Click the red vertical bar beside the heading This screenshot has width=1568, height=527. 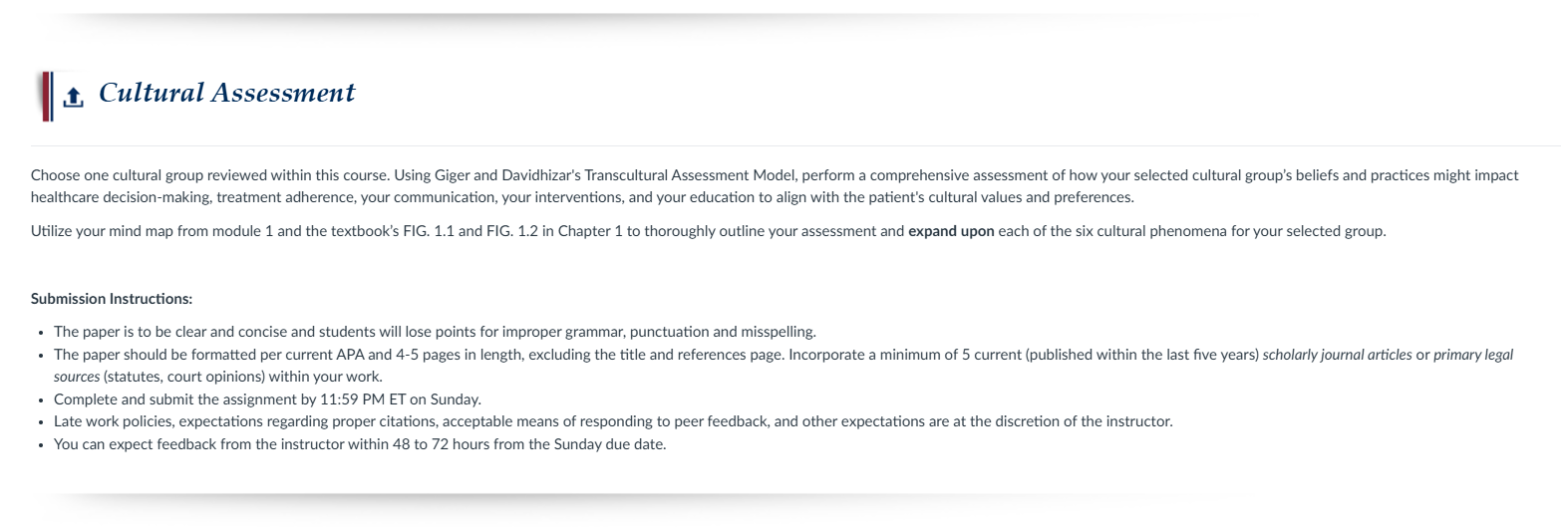pos(46,97)
